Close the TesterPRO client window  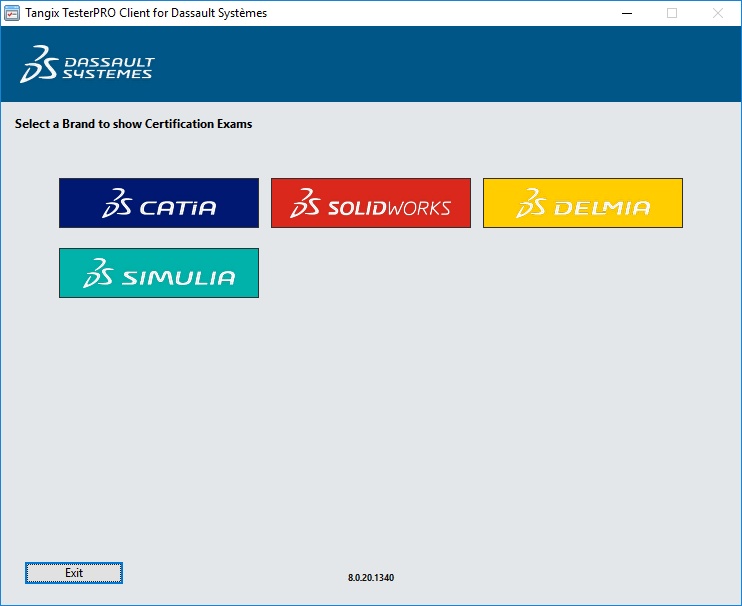coord(718,13)
